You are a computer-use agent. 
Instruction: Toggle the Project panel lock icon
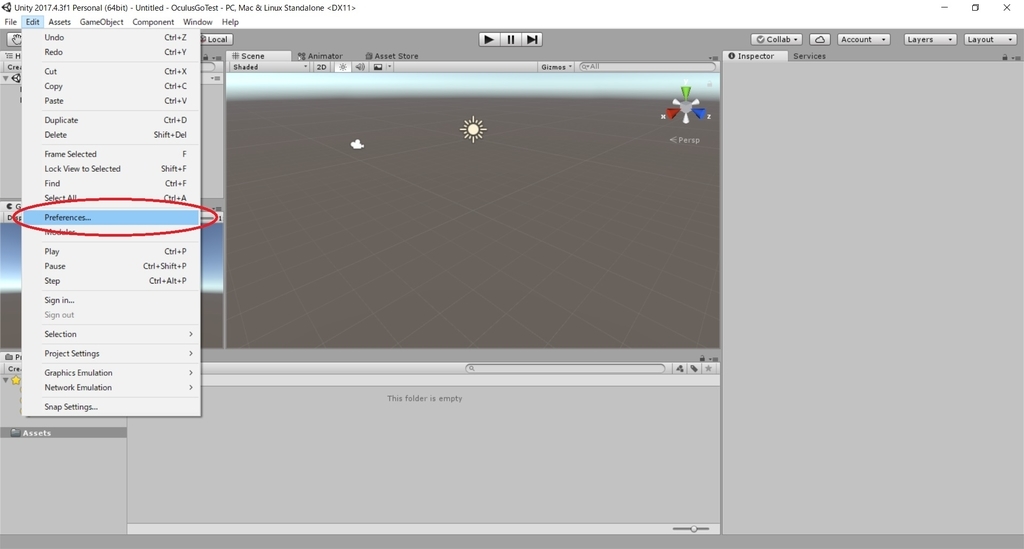(702, 358)
